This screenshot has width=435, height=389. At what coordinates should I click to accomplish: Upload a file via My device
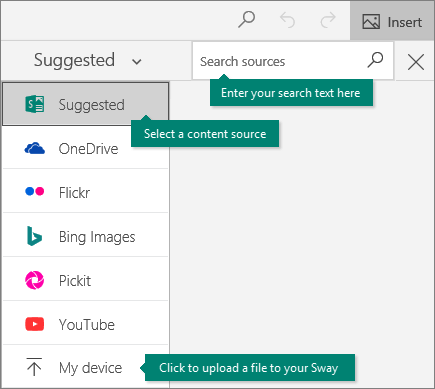[86, 367]
